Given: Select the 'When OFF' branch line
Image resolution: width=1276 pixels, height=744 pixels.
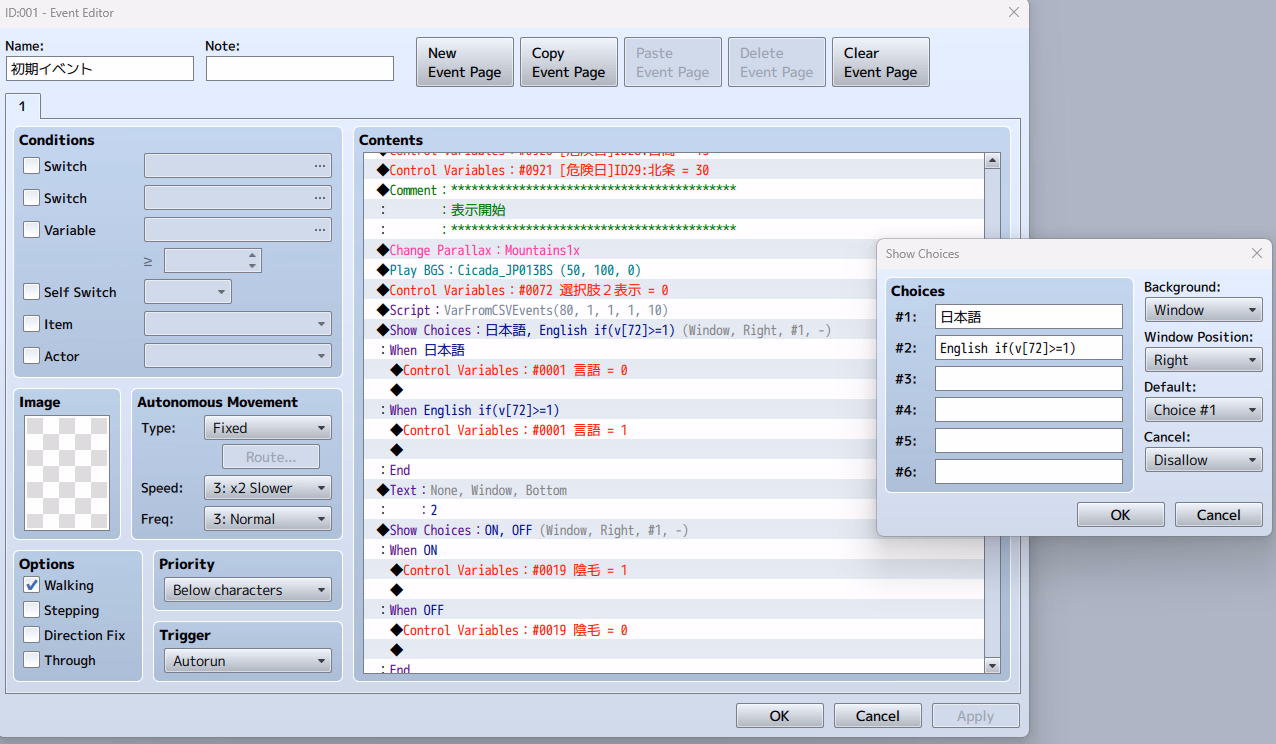Looking at the screenshot, I should (x=673, y=610).
